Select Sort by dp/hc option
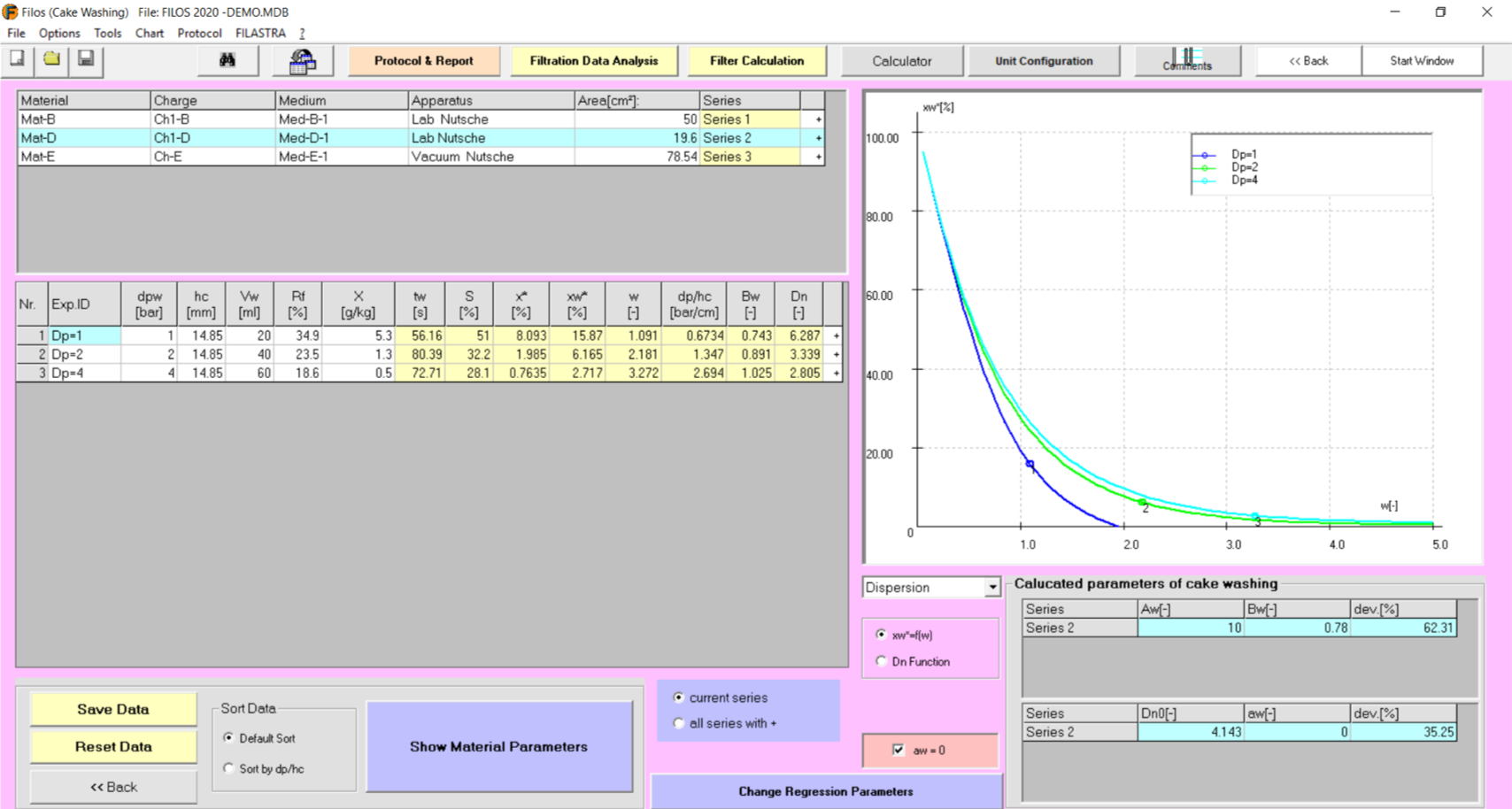The height and width of the screenshot is (809, 1512). coord(228,768)
